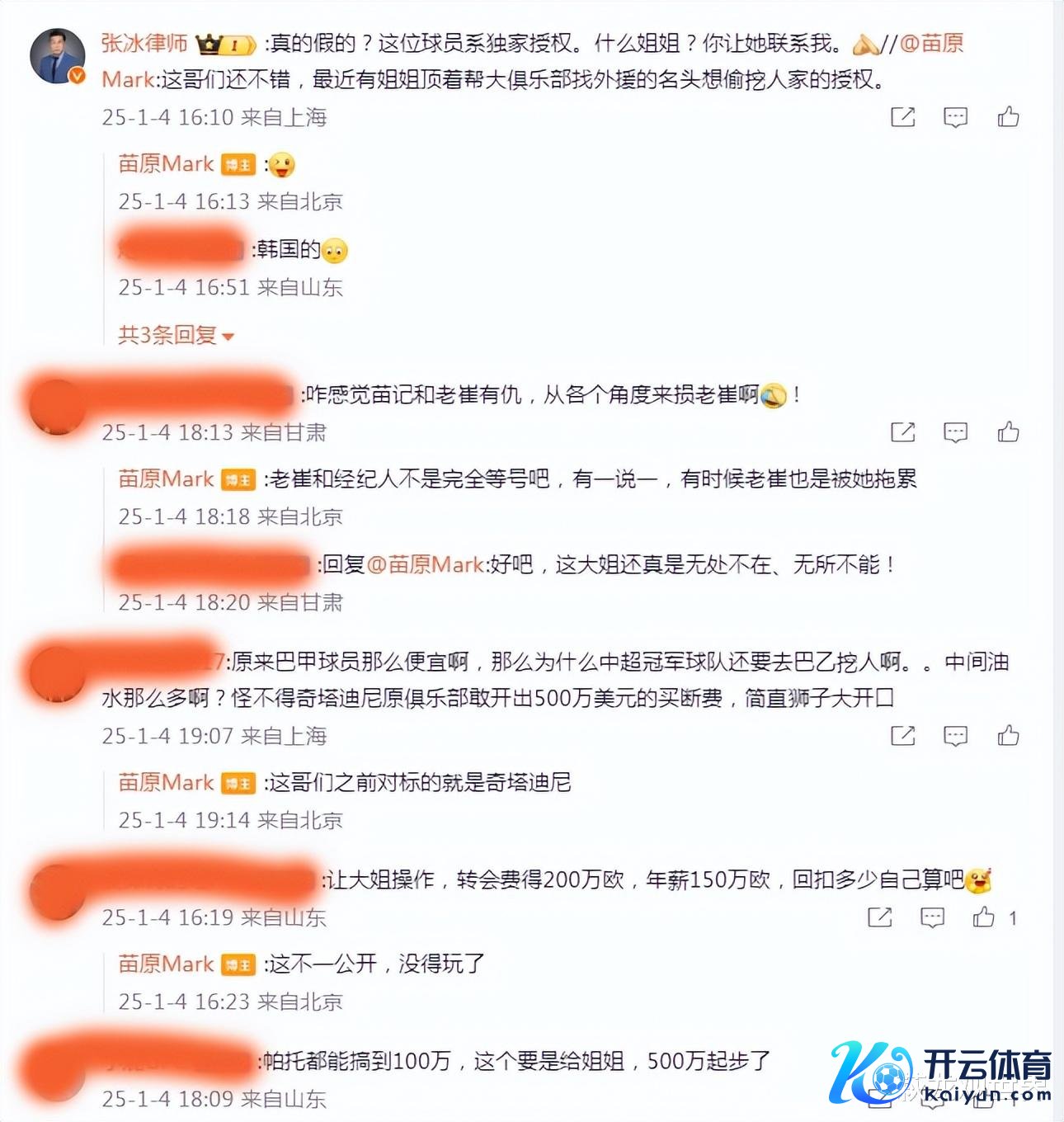
Task: Open 苗原Mark name in 19:14 reply
Action: [166, 782]
